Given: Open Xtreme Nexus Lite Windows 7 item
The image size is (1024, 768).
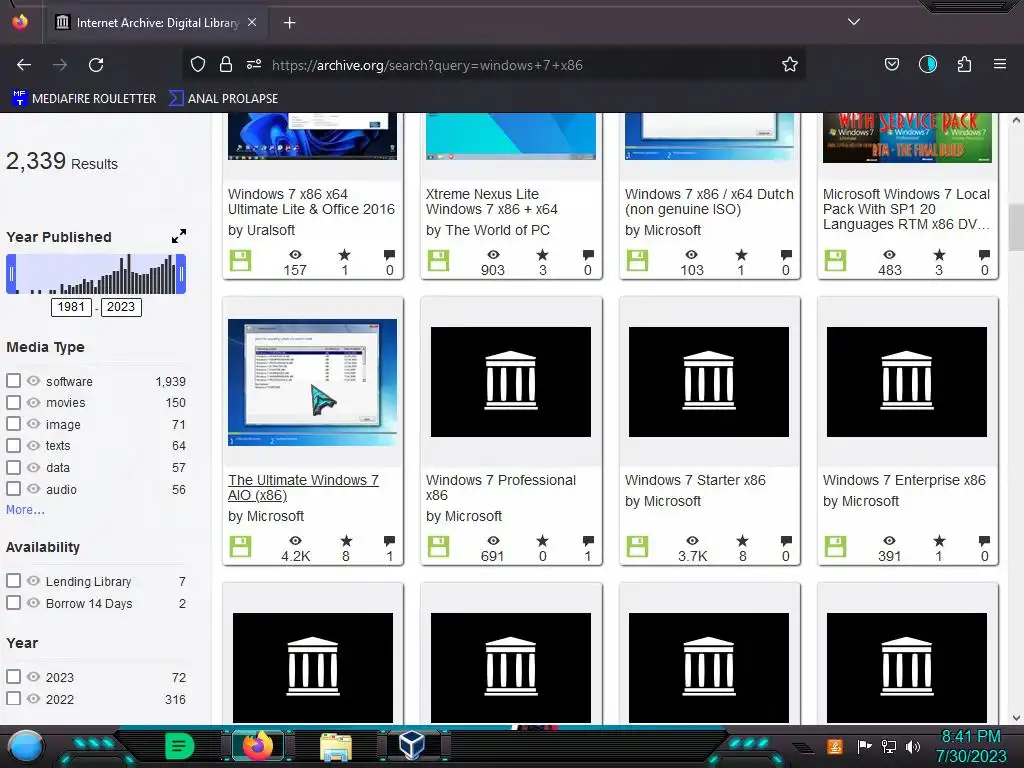Looking at the screenshot, I should tap(492, 202).
